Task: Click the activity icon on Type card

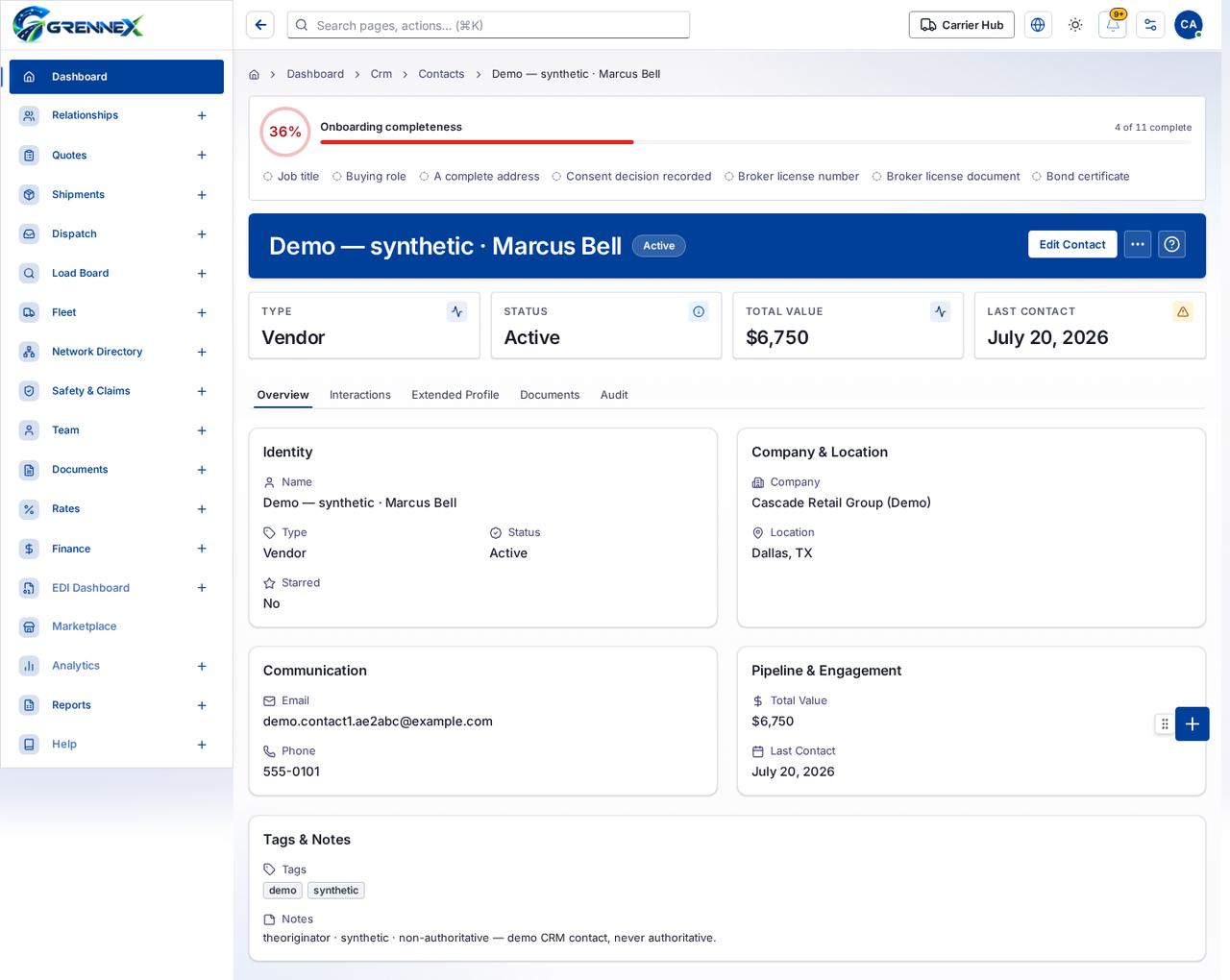Action: 457,311
